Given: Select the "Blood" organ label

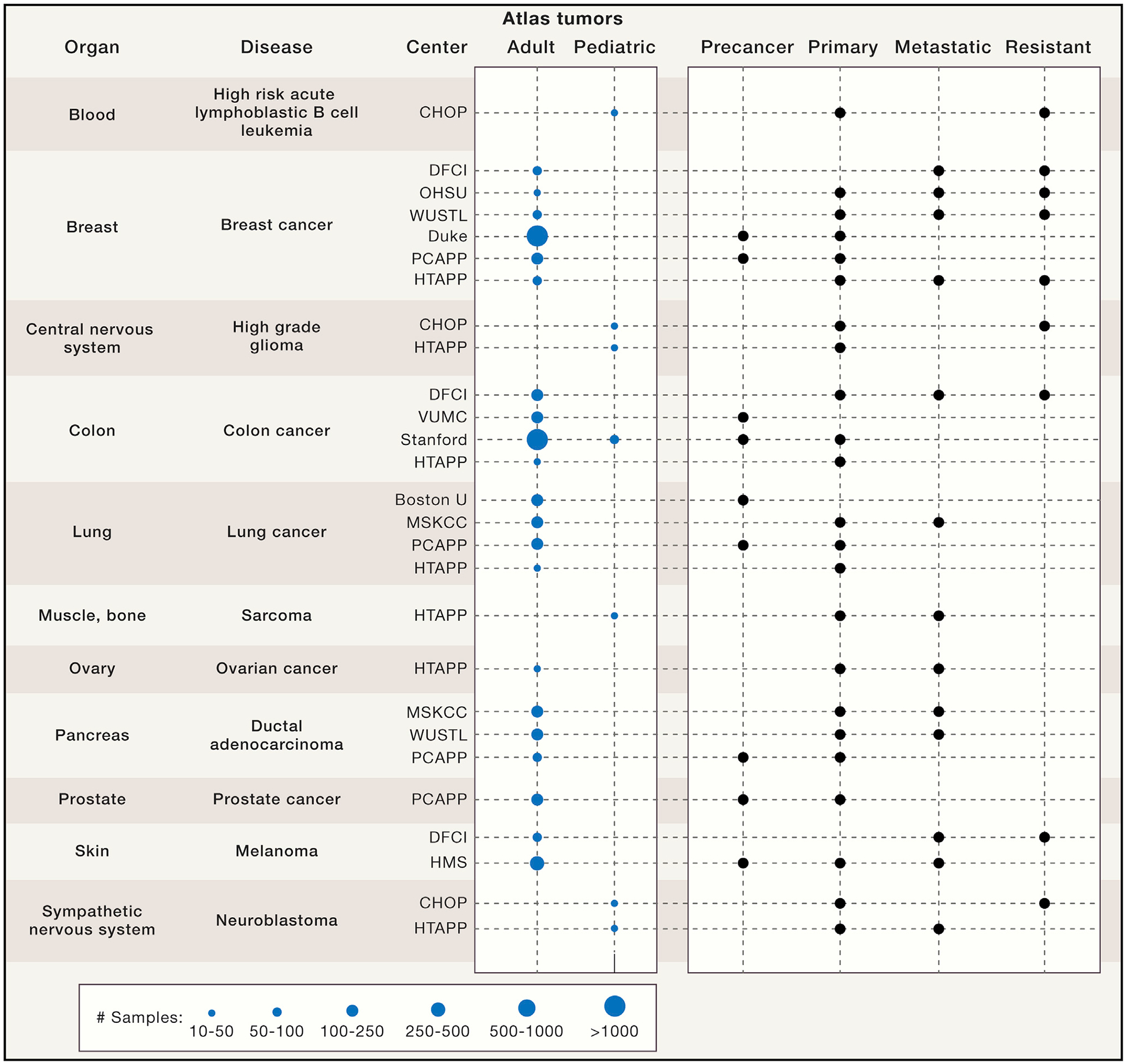Looking at the screenshot, I should click(x=92, y=114).
